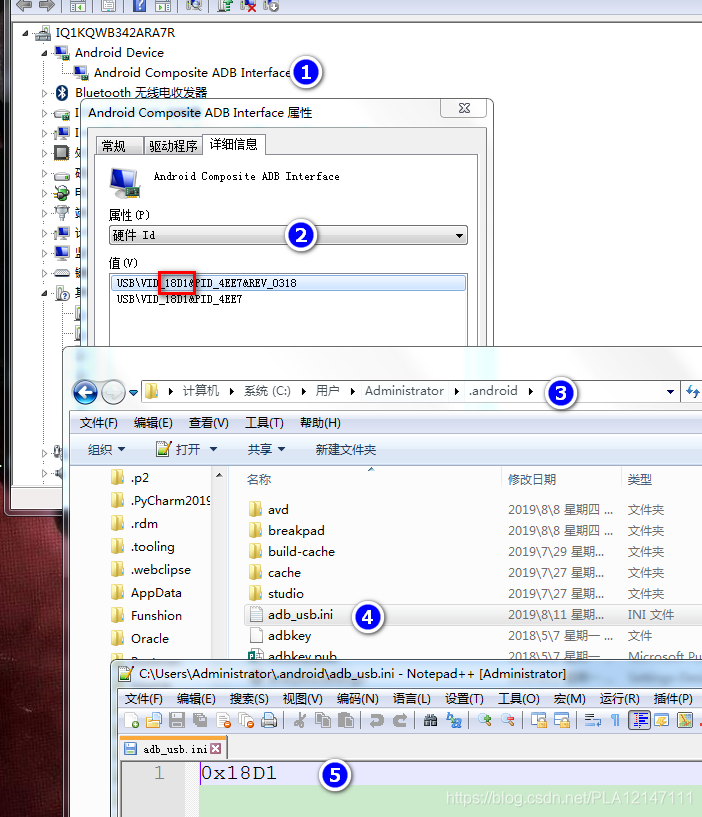Sort by the 修改日期 column header
Viewport: 702px width, 817px height.
coord(532,479)
